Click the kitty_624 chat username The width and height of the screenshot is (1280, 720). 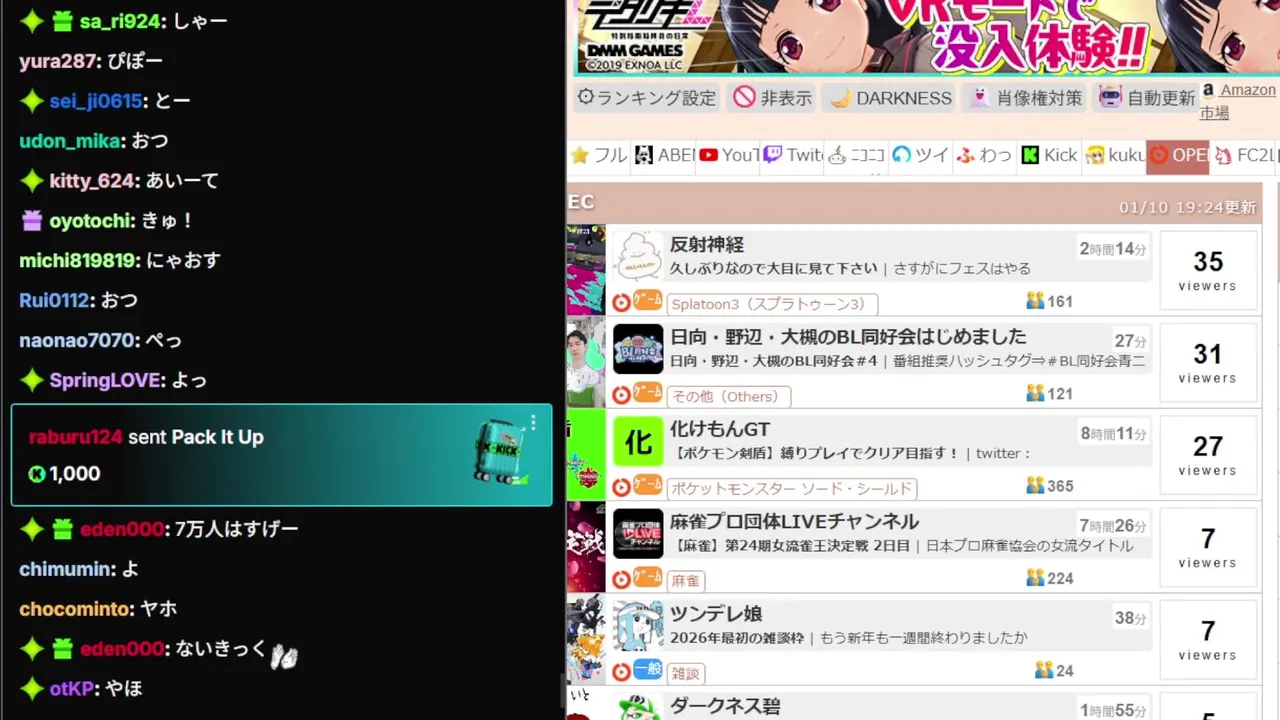[x=92, y=181]
